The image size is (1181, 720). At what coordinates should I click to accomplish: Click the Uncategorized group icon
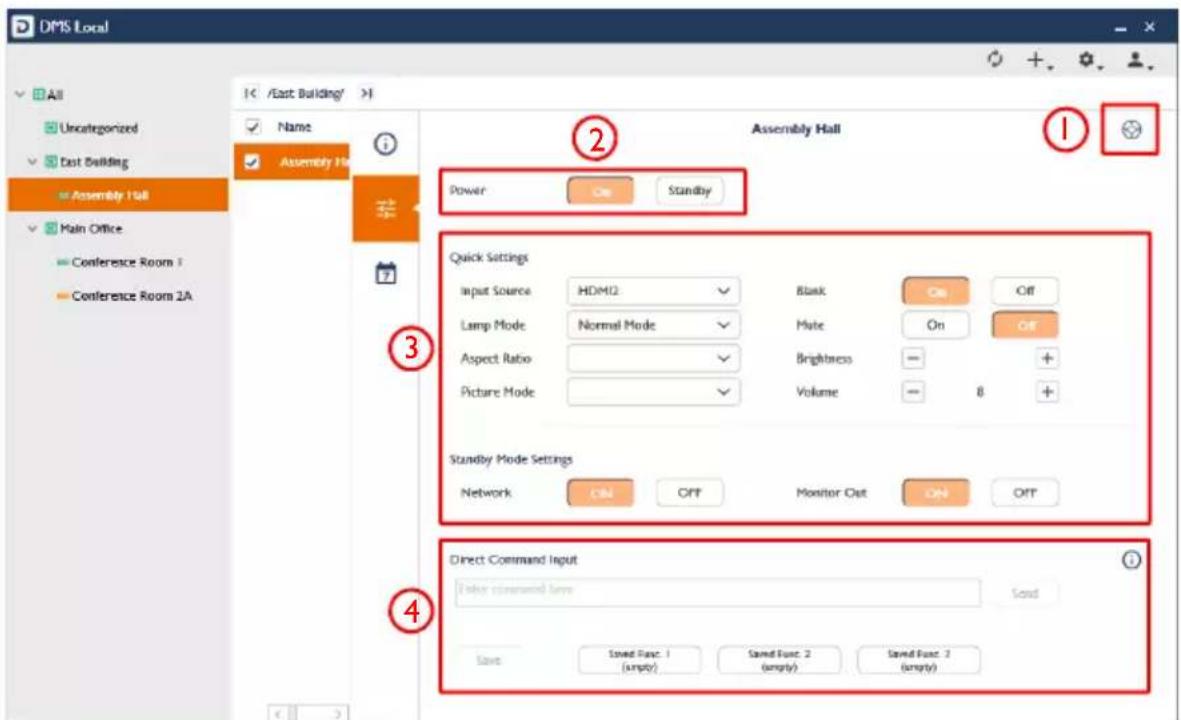point(50,128)
